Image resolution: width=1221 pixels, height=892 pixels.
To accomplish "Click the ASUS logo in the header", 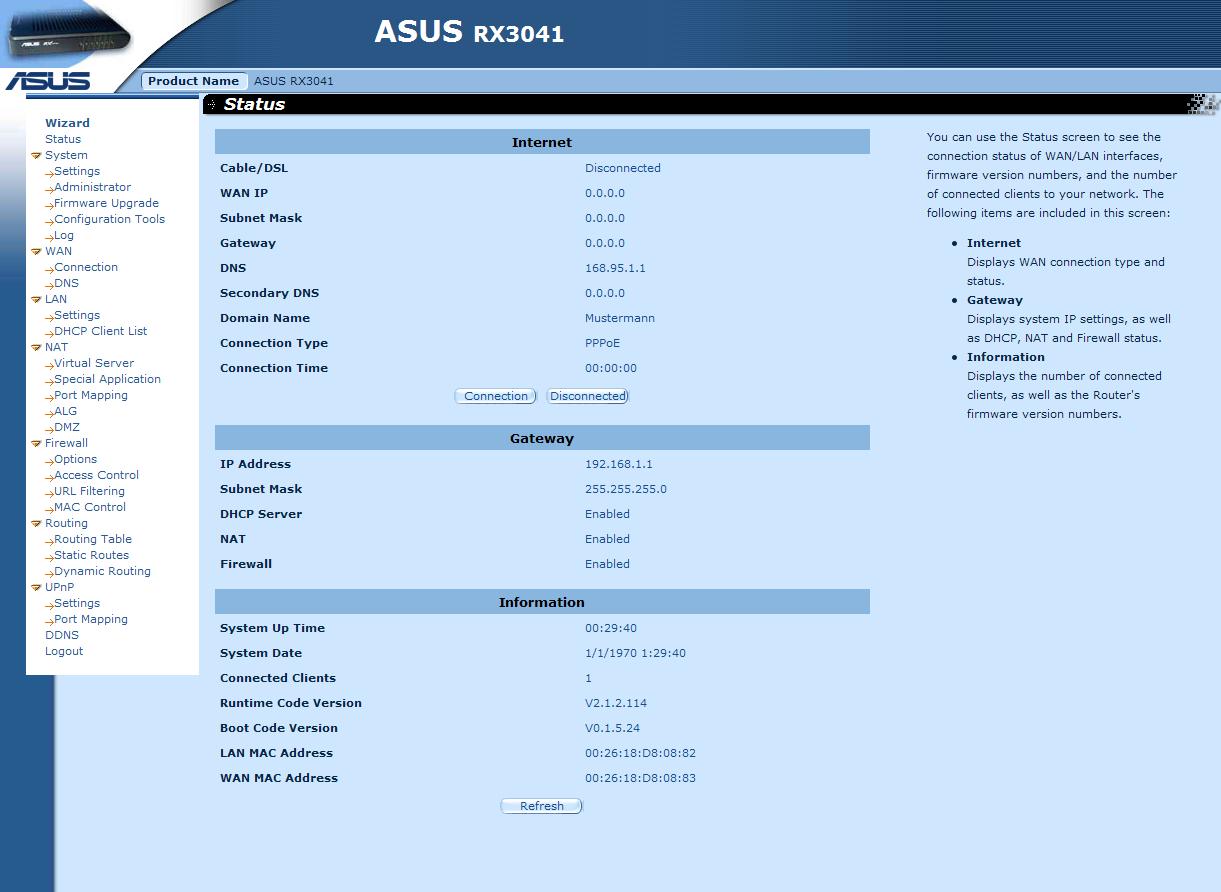I will point(48,81).
